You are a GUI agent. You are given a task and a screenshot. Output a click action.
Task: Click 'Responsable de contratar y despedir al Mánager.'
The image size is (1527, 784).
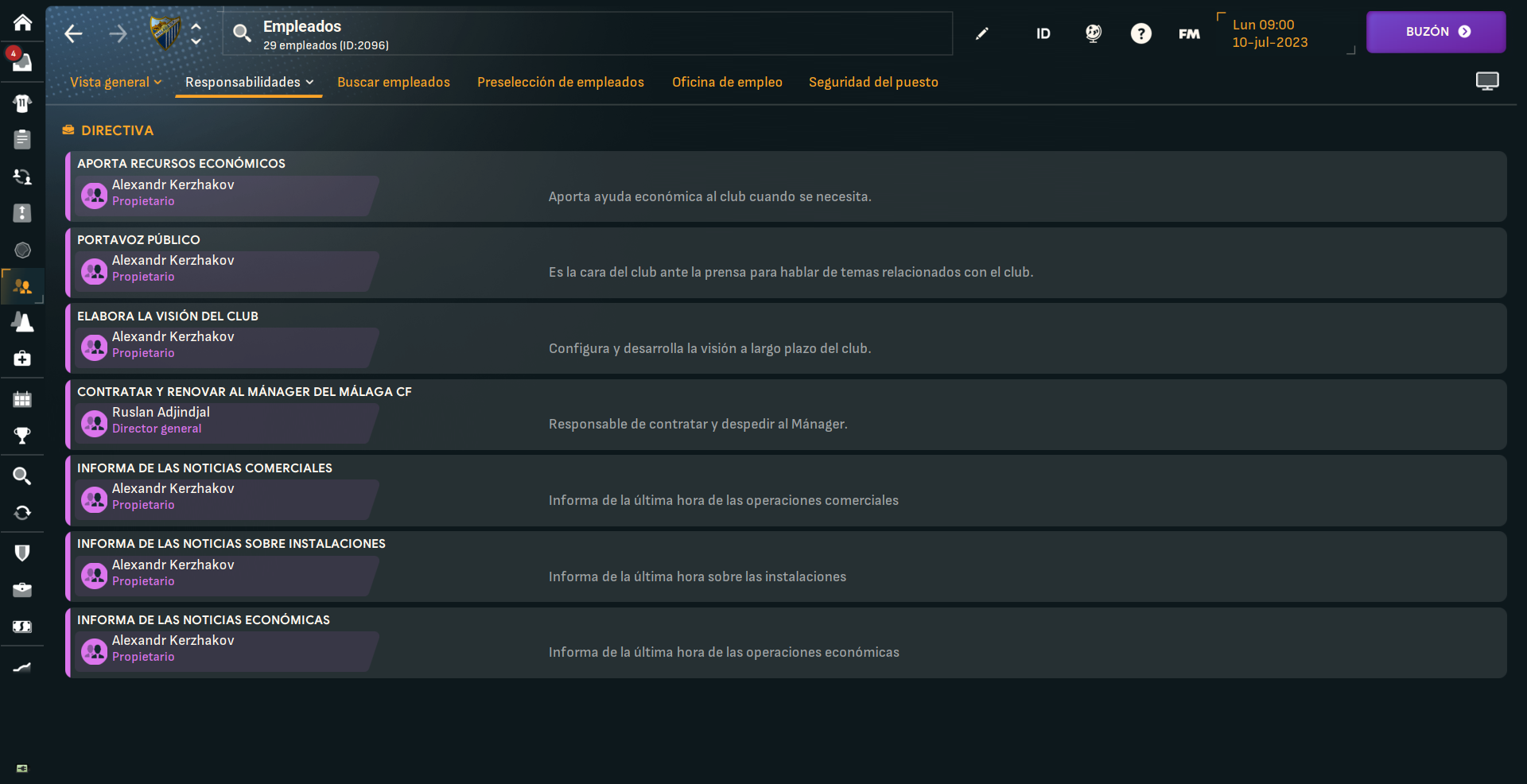pos(697,424)
